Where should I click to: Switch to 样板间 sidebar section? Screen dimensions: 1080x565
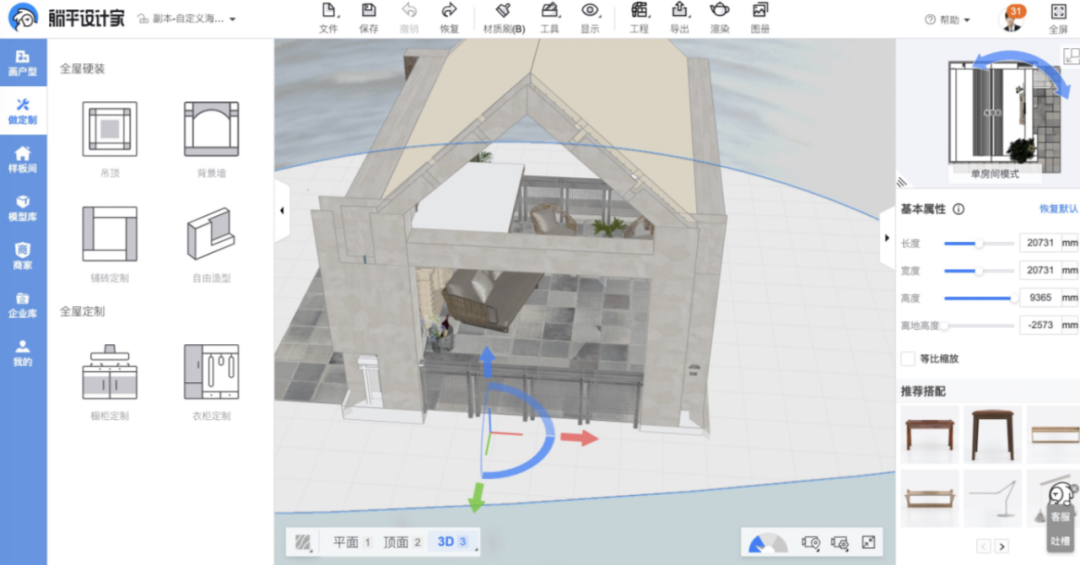[23, 159]
